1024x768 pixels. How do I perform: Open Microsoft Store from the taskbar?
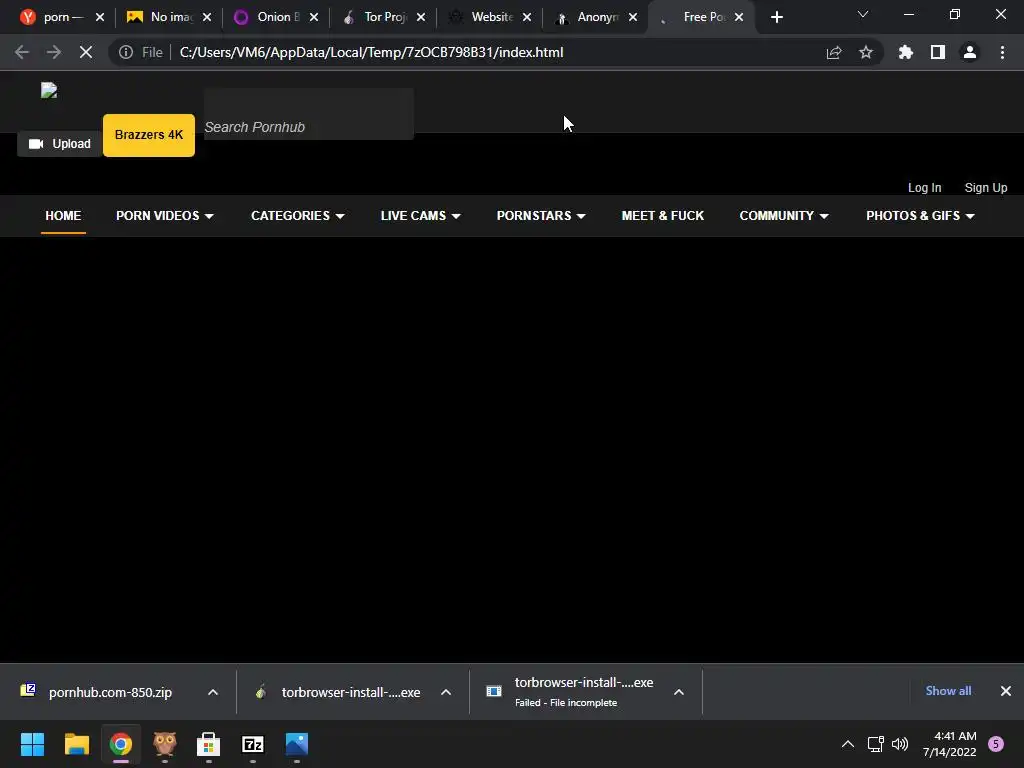pyautogui.click(x=208, y=744)
